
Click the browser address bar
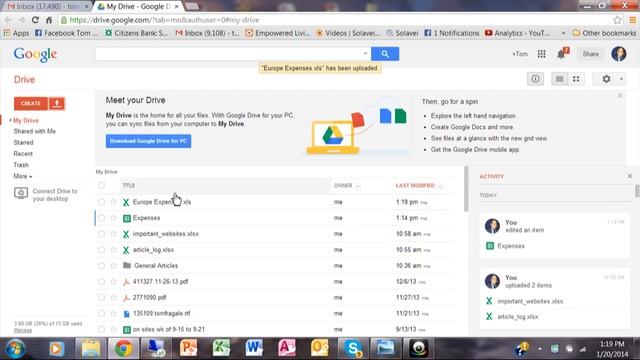[335, 20]
